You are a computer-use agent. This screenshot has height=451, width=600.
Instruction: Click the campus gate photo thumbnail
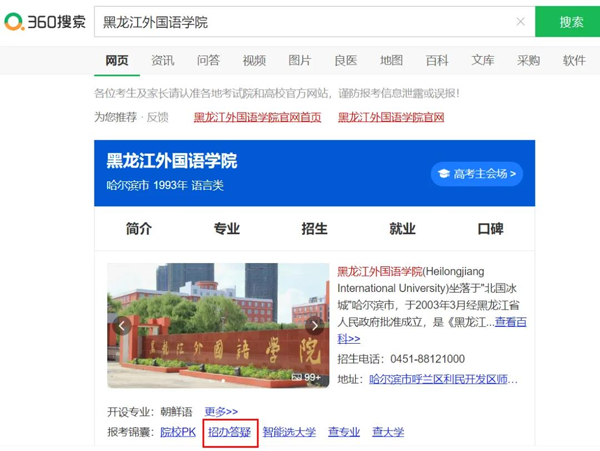click(218, 325)
